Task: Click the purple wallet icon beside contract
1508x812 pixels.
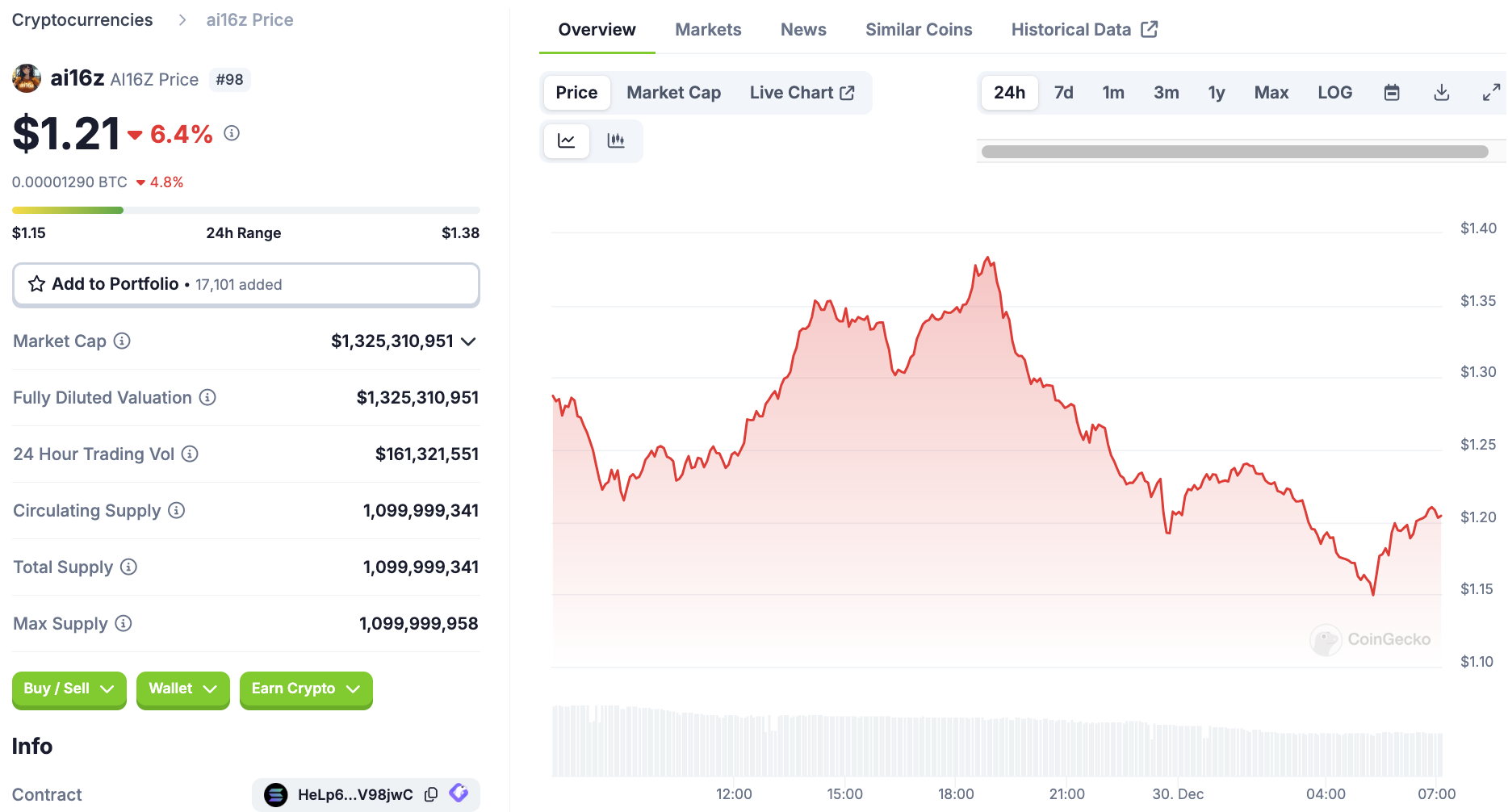Action: pos(459,793)
